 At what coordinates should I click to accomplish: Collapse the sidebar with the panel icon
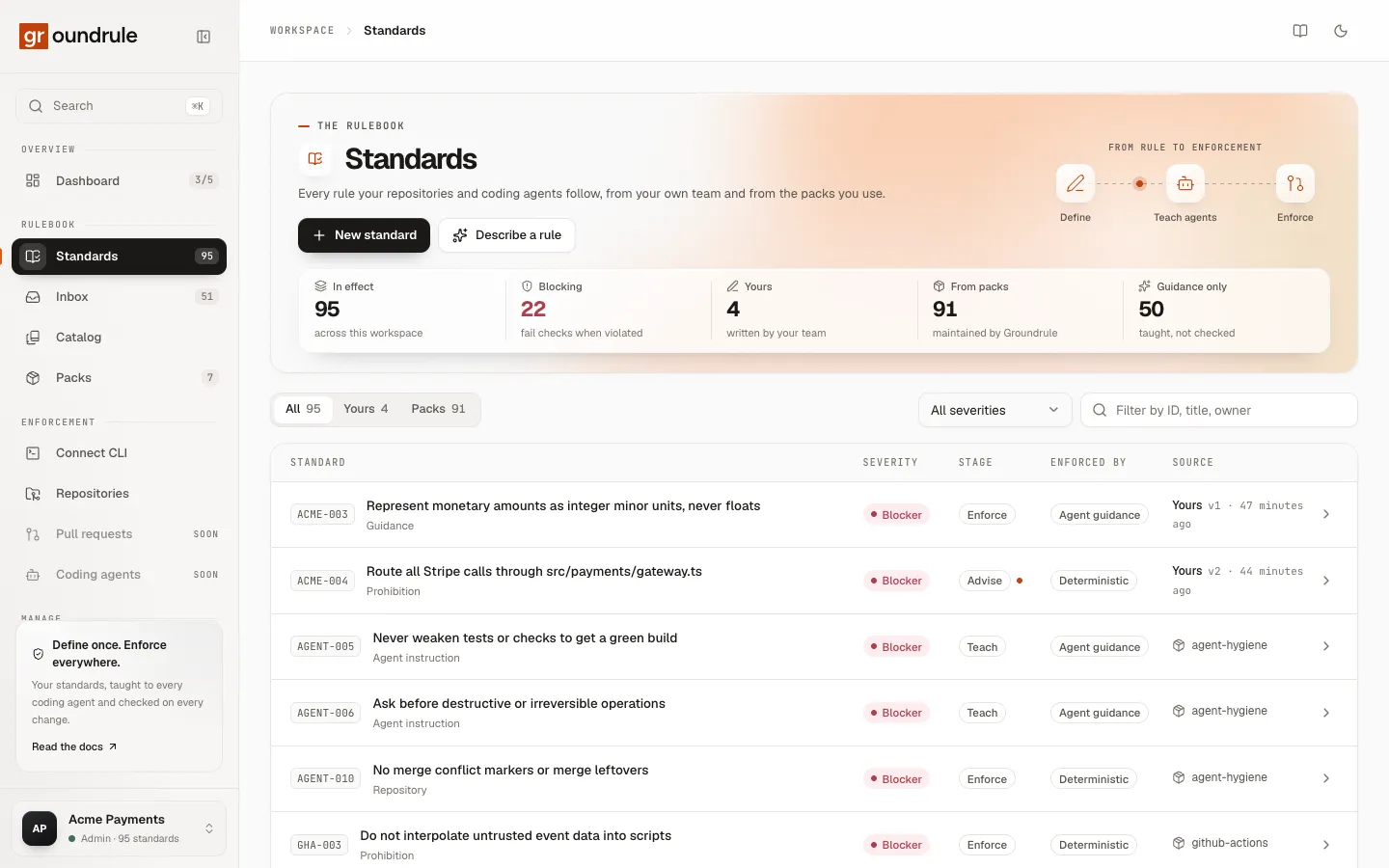click(204, 37)
